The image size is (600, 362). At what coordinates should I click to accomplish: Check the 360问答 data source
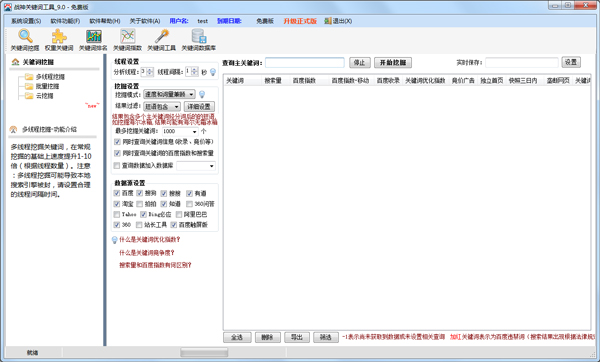point(189,204)
